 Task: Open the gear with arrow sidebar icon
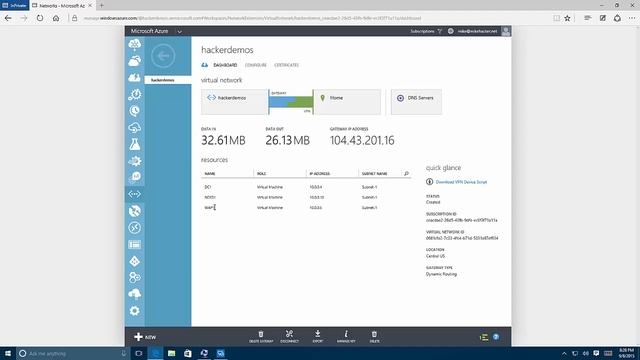pyautogui.click(x=135, y=161)
